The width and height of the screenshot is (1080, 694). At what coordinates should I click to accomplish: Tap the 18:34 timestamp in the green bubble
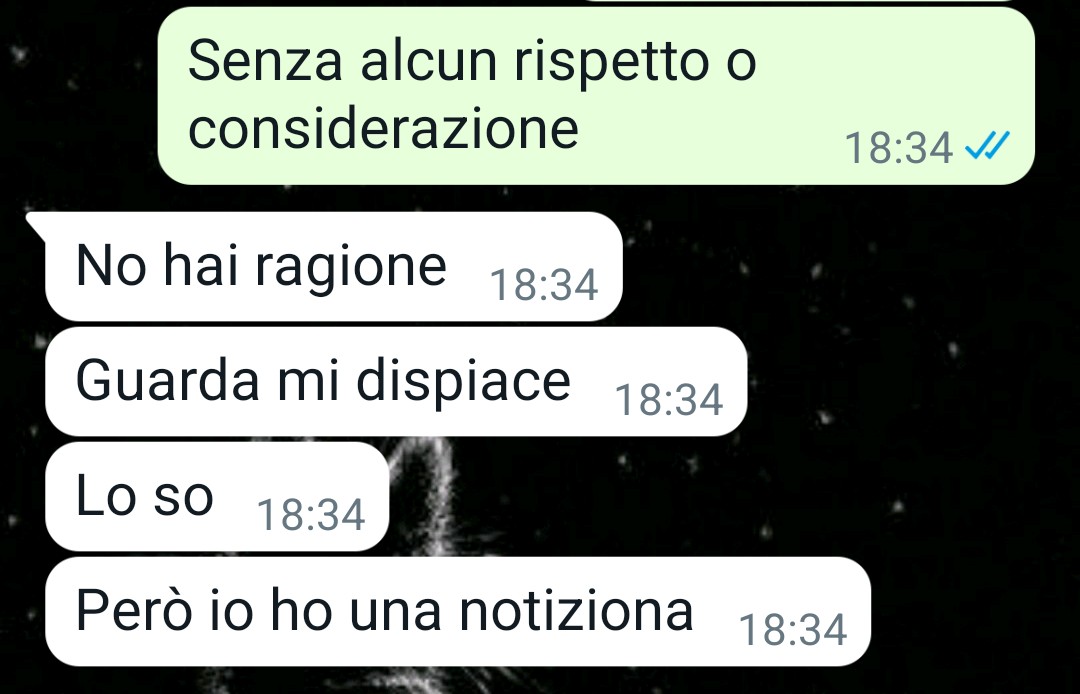[898, 148]
